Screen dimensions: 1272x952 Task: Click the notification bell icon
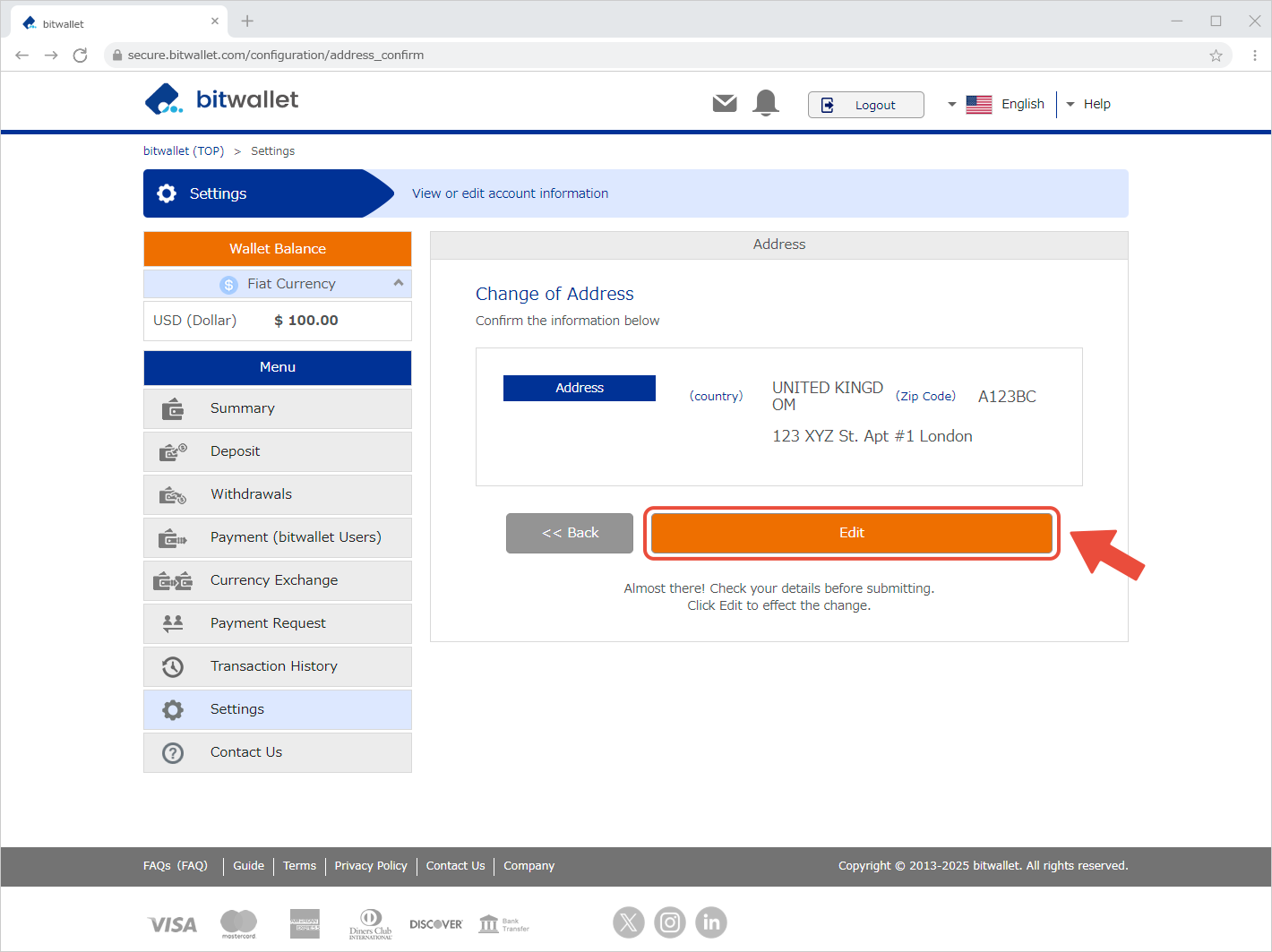click(x=766, y=104)
